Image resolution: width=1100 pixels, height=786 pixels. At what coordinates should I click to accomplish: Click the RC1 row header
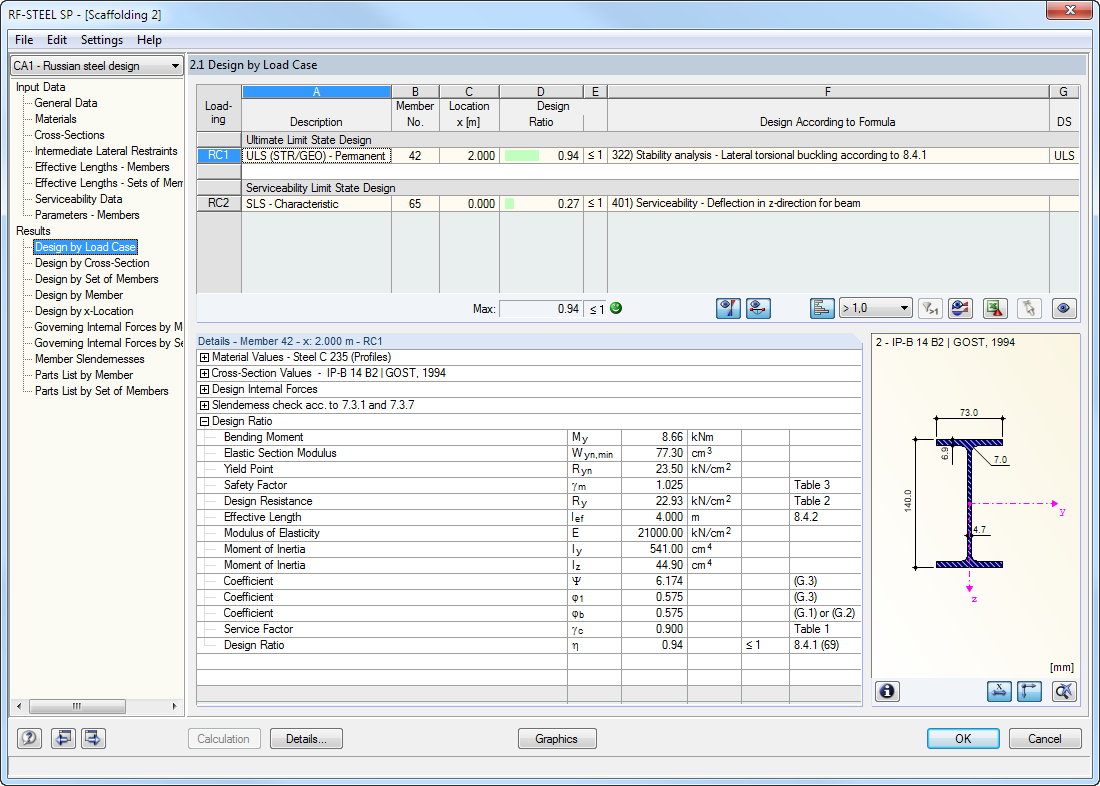[x=218, y=156]
